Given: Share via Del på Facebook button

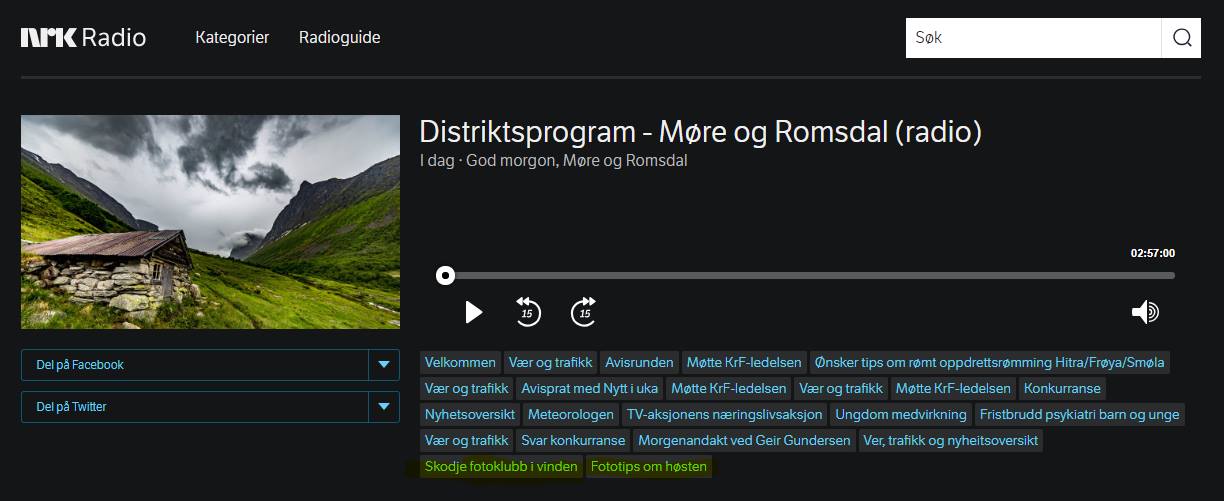Looking at the screenshot, I should 195,365.
